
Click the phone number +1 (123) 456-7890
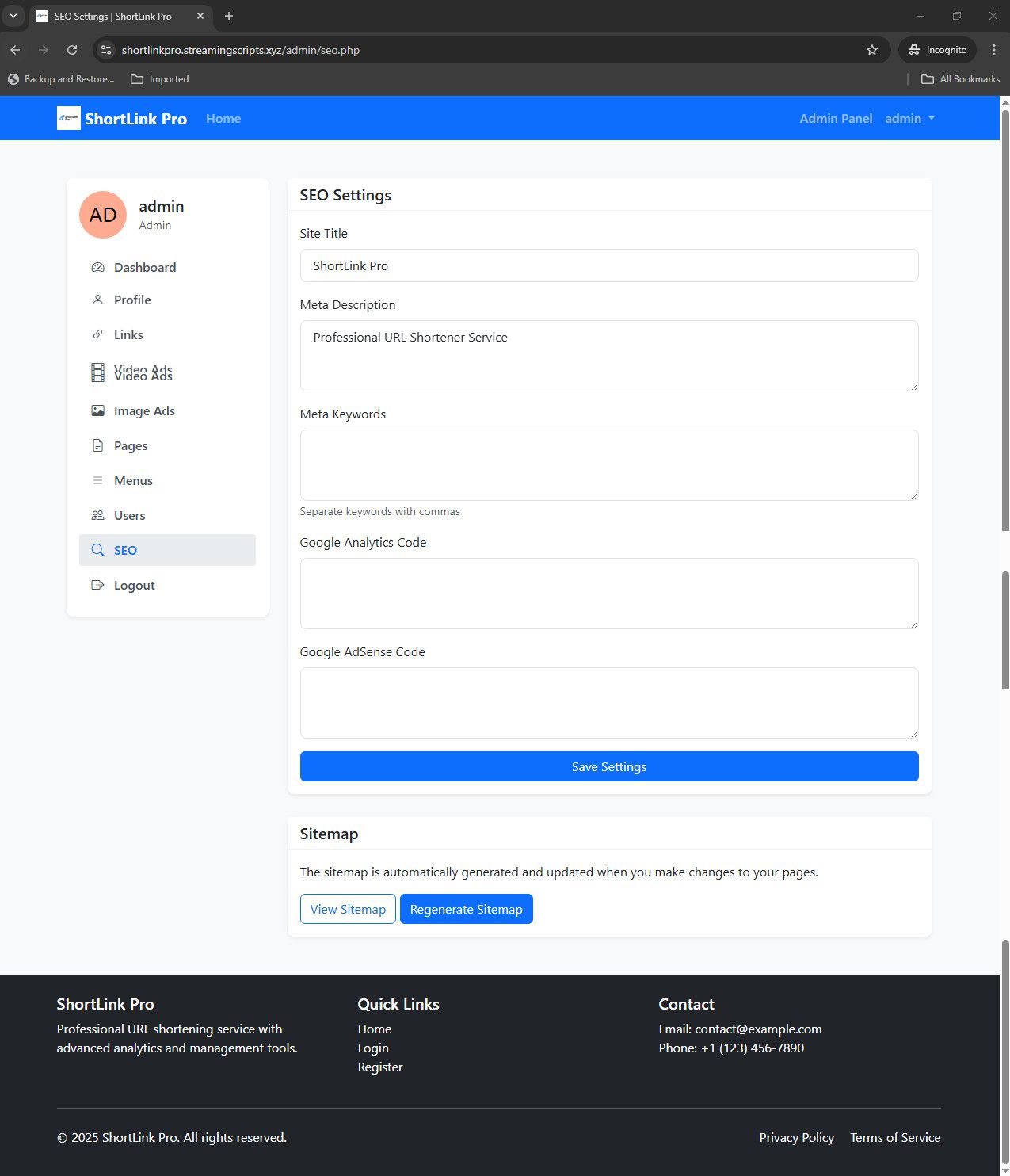pyautogui.click(x=753, y=1048)
